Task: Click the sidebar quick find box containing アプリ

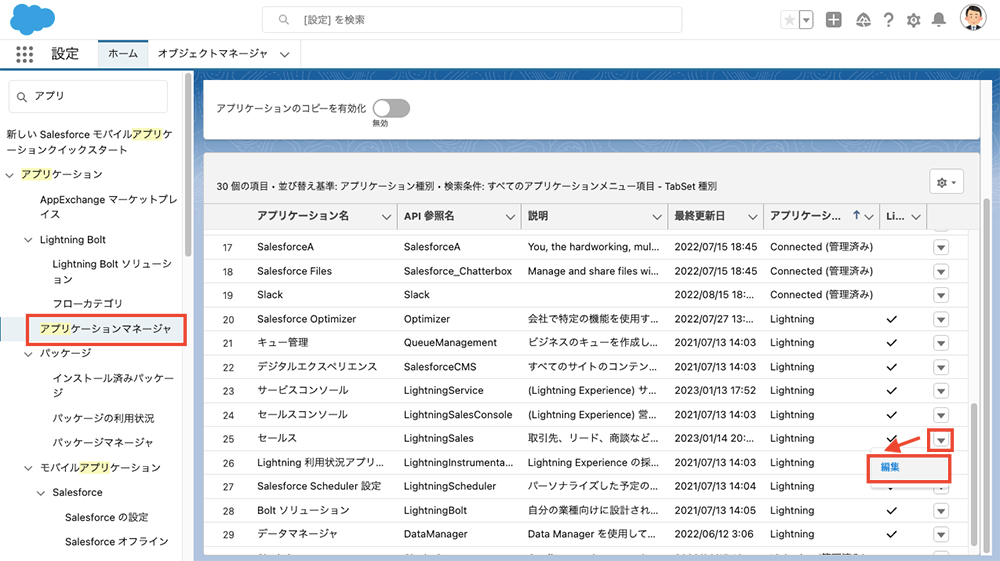Action: click(88, 96)
